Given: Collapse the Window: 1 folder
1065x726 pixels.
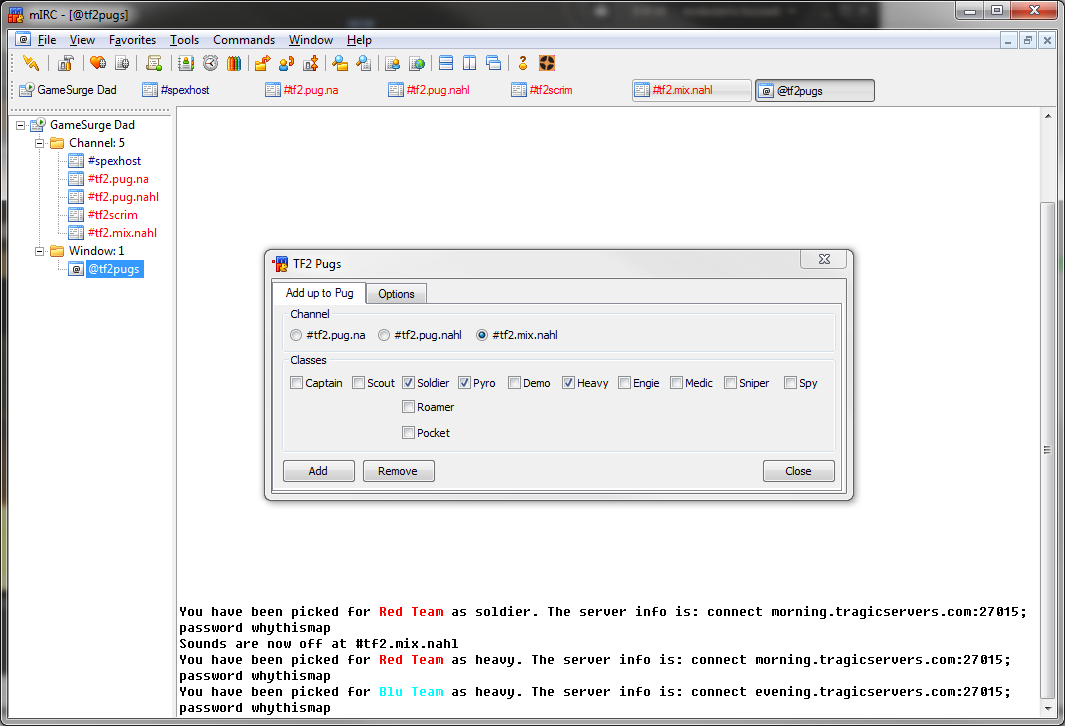Looking at the screenshot, I should click(x=39, y=251).
